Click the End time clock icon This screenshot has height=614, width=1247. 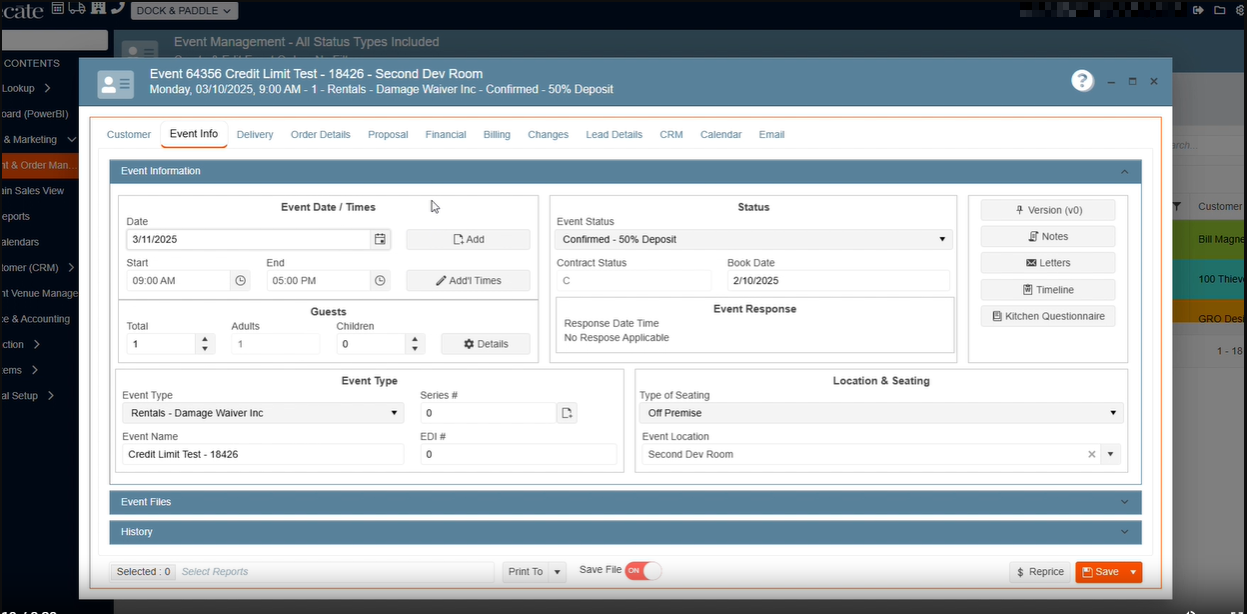tap(380, 281)
